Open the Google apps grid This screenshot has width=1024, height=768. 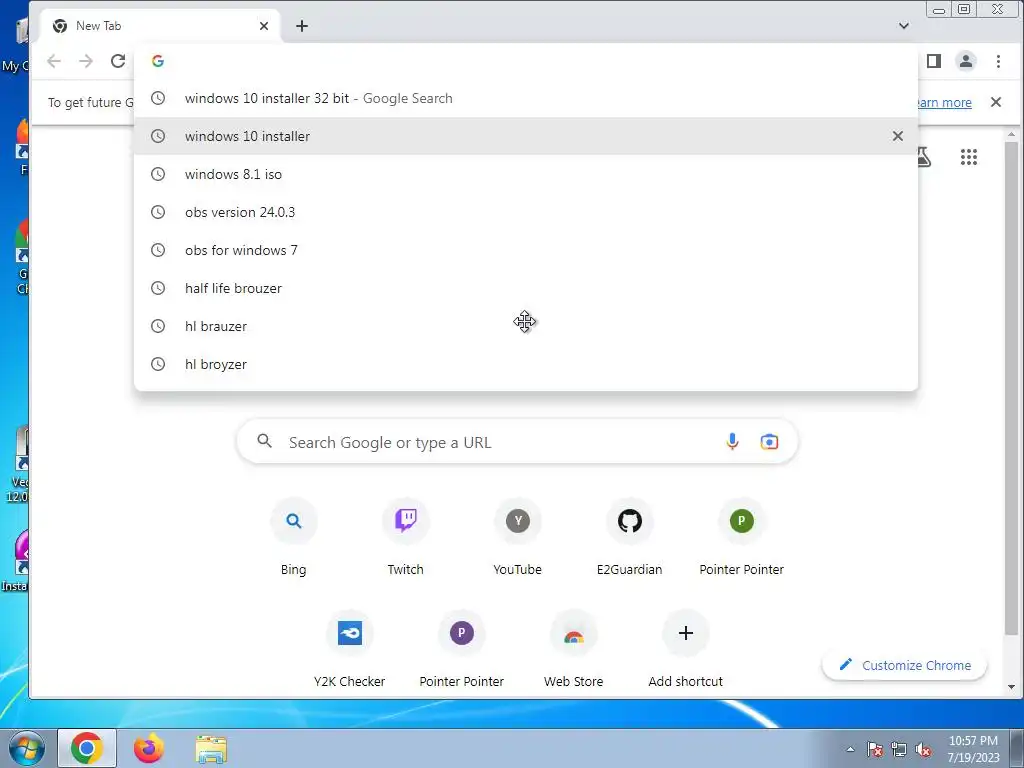(x=969, y=157)
